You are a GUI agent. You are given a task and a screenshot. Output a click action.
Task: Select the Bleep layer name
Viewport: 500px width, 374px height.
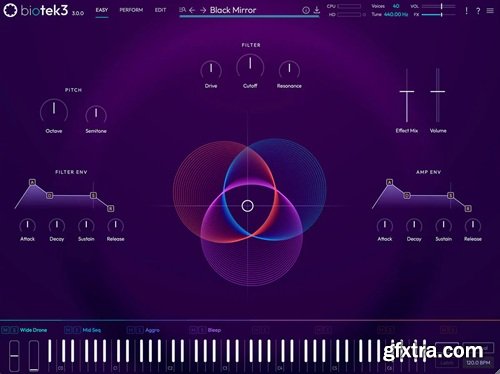click(x=214, y=330)
